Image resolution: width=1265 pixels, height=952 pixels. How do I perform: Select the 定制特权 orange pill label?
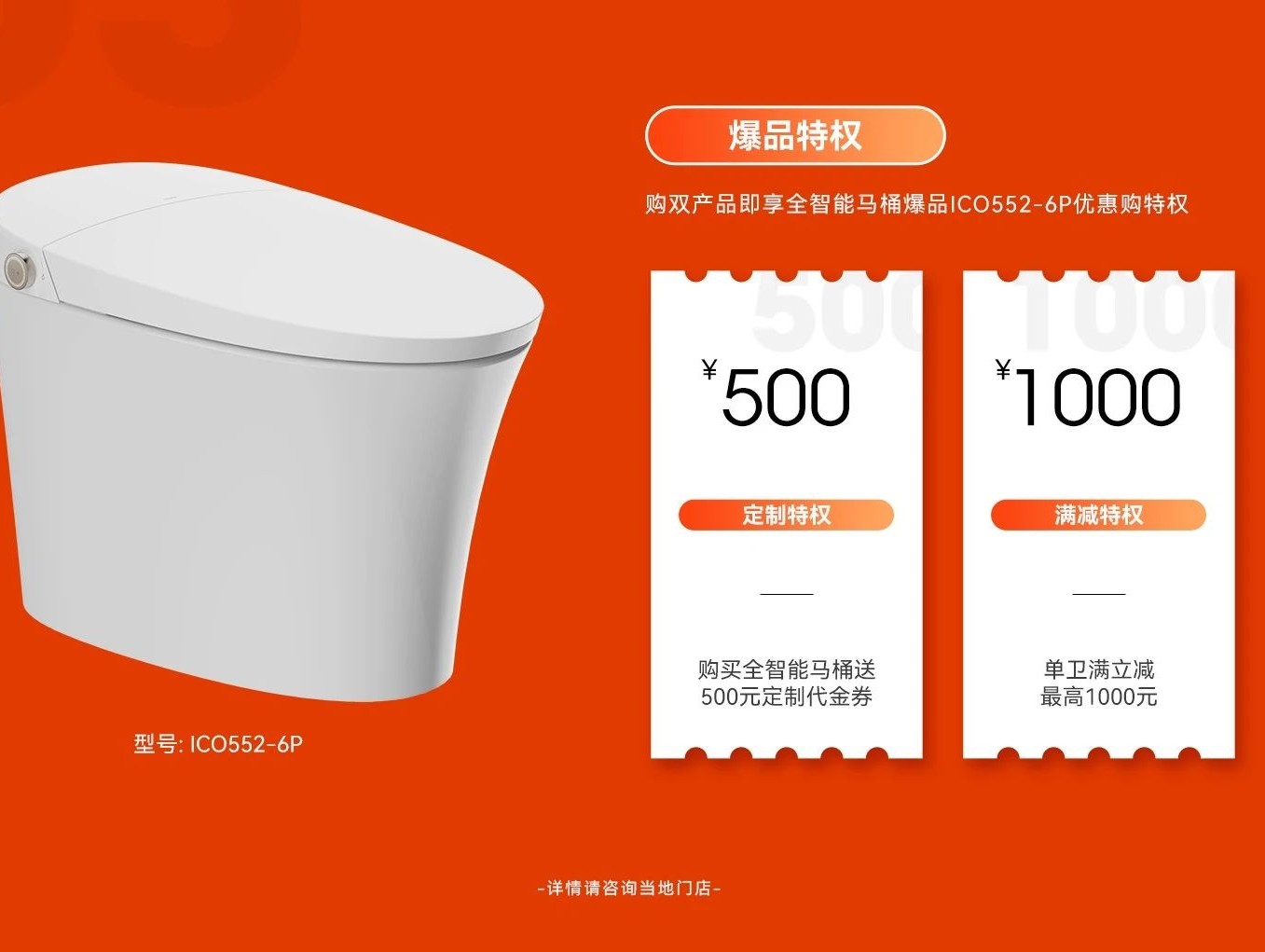[786, 515]
